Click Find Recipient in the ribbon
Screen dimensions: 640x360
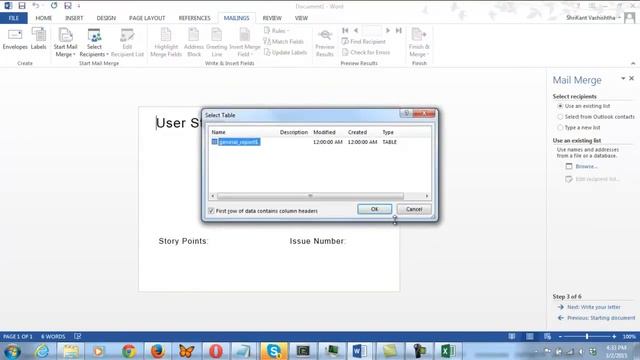363,41
